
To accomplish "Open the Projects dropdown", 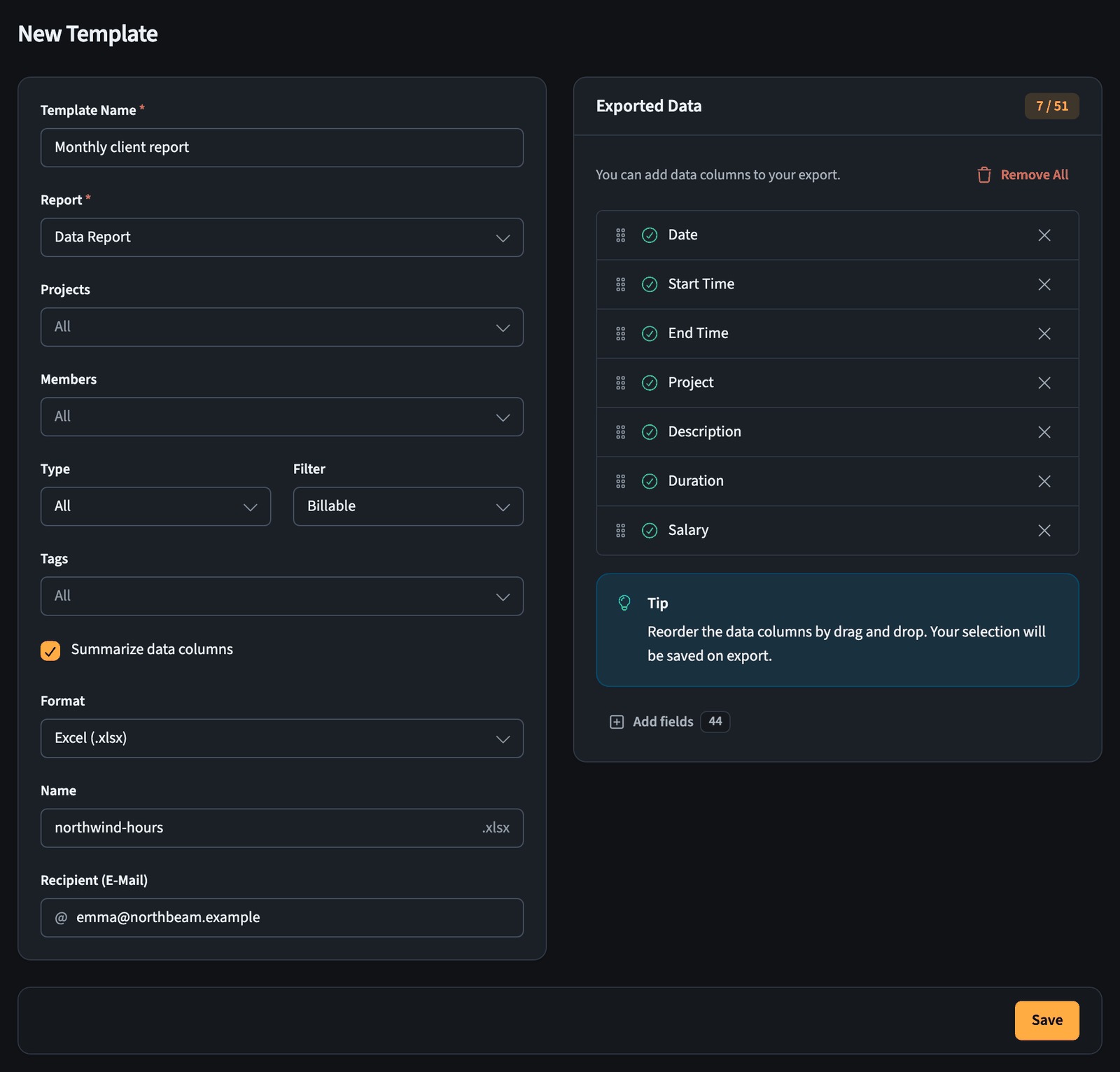I will click(282, 327).
